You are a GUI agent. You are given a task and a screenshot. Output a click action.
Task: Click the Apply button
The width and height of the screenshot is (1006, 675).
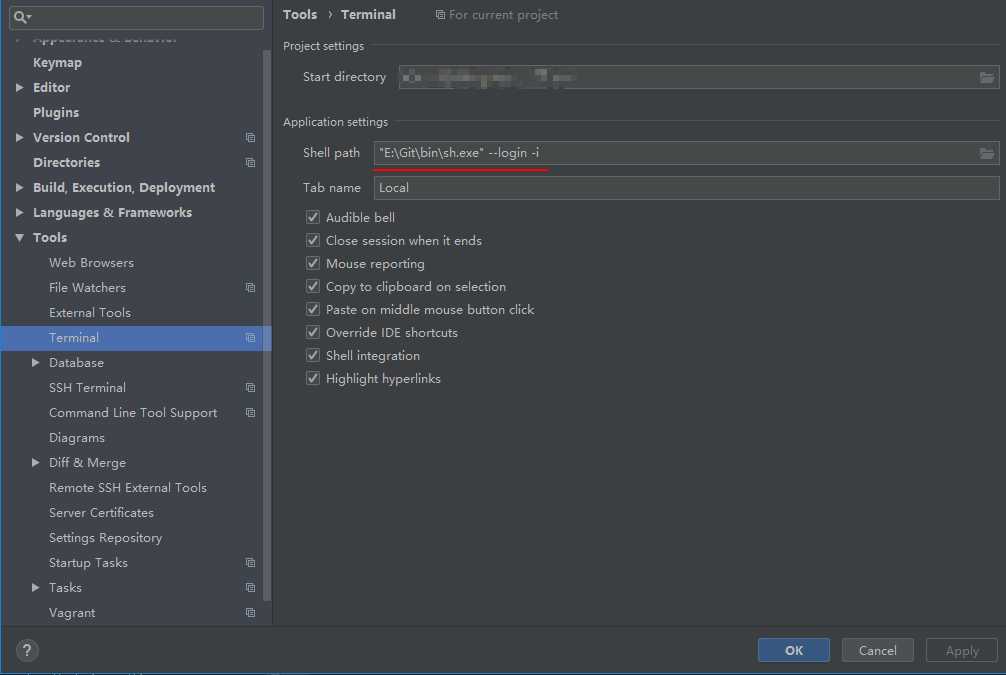(x=962, y=650)
